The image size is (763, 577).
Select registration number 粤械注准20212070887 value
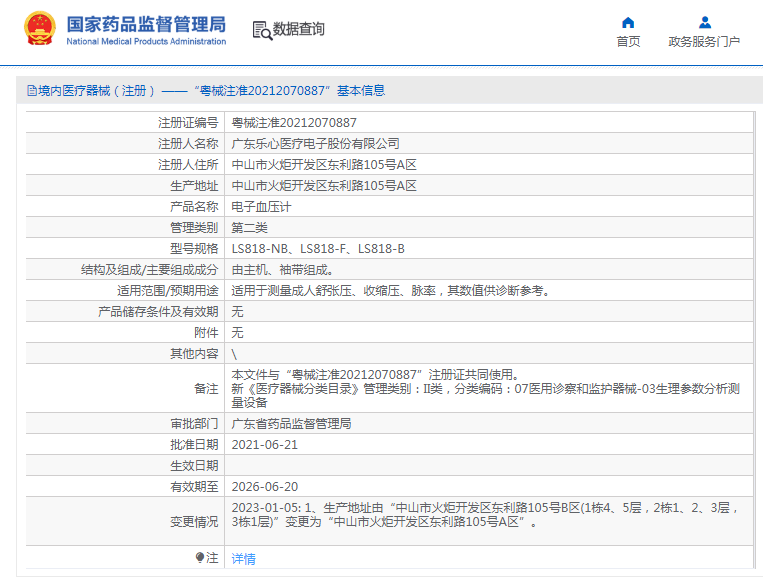294,123
